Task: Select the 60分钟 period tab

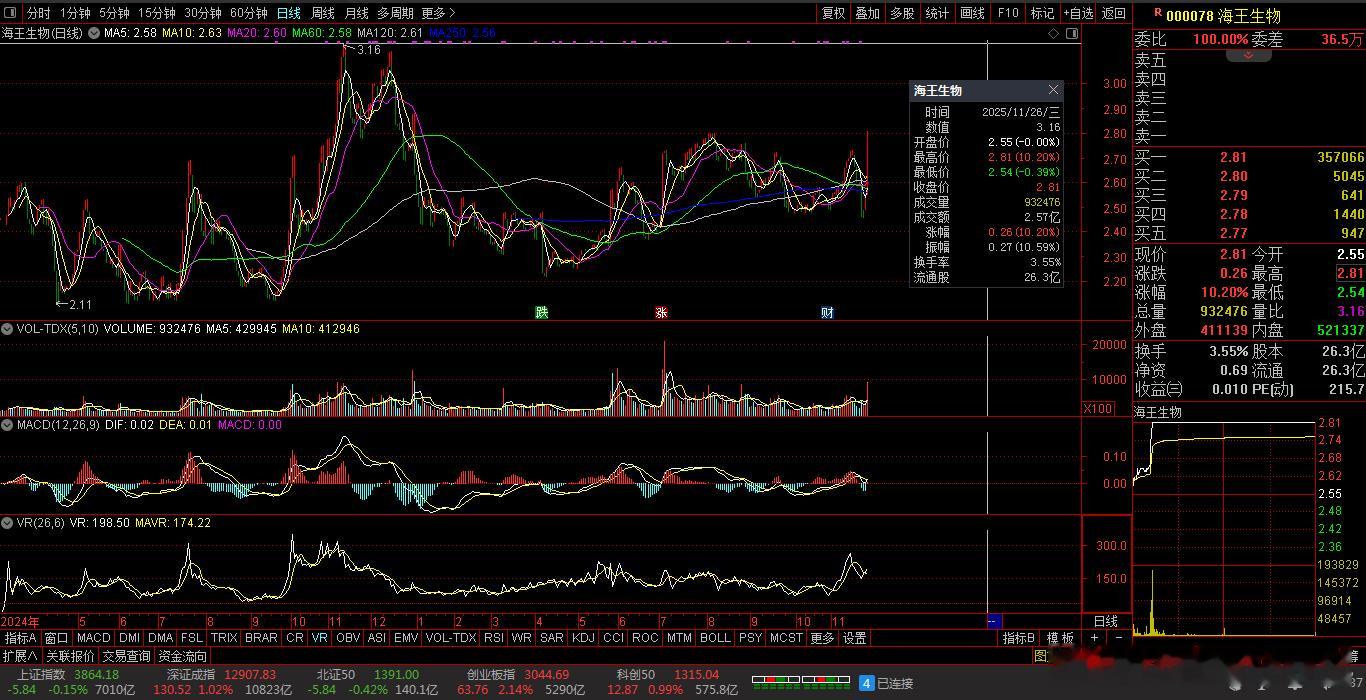Action: tap(248, 13)
